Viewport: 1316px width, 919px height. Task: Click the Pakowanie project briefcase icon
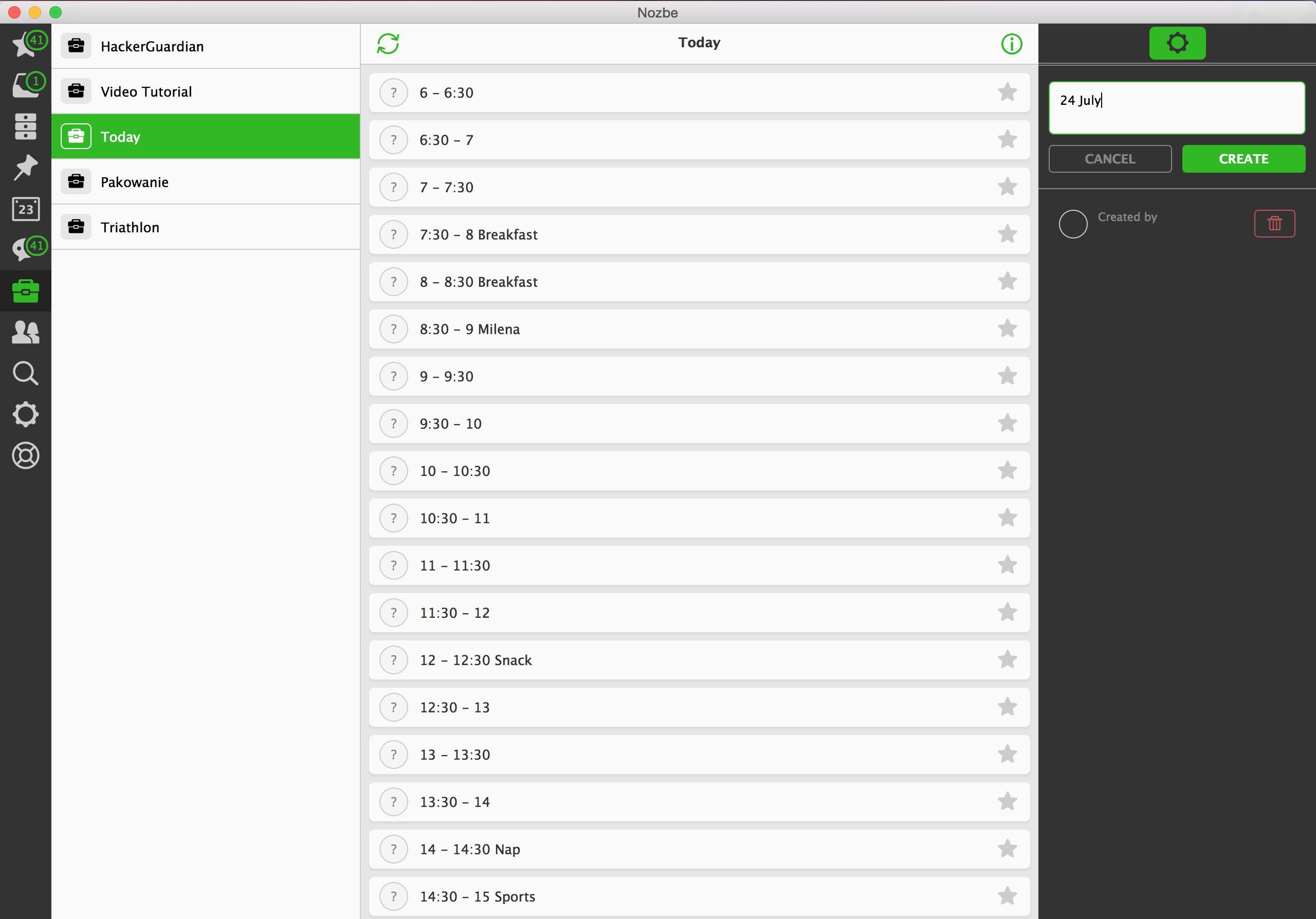[77, 182]
